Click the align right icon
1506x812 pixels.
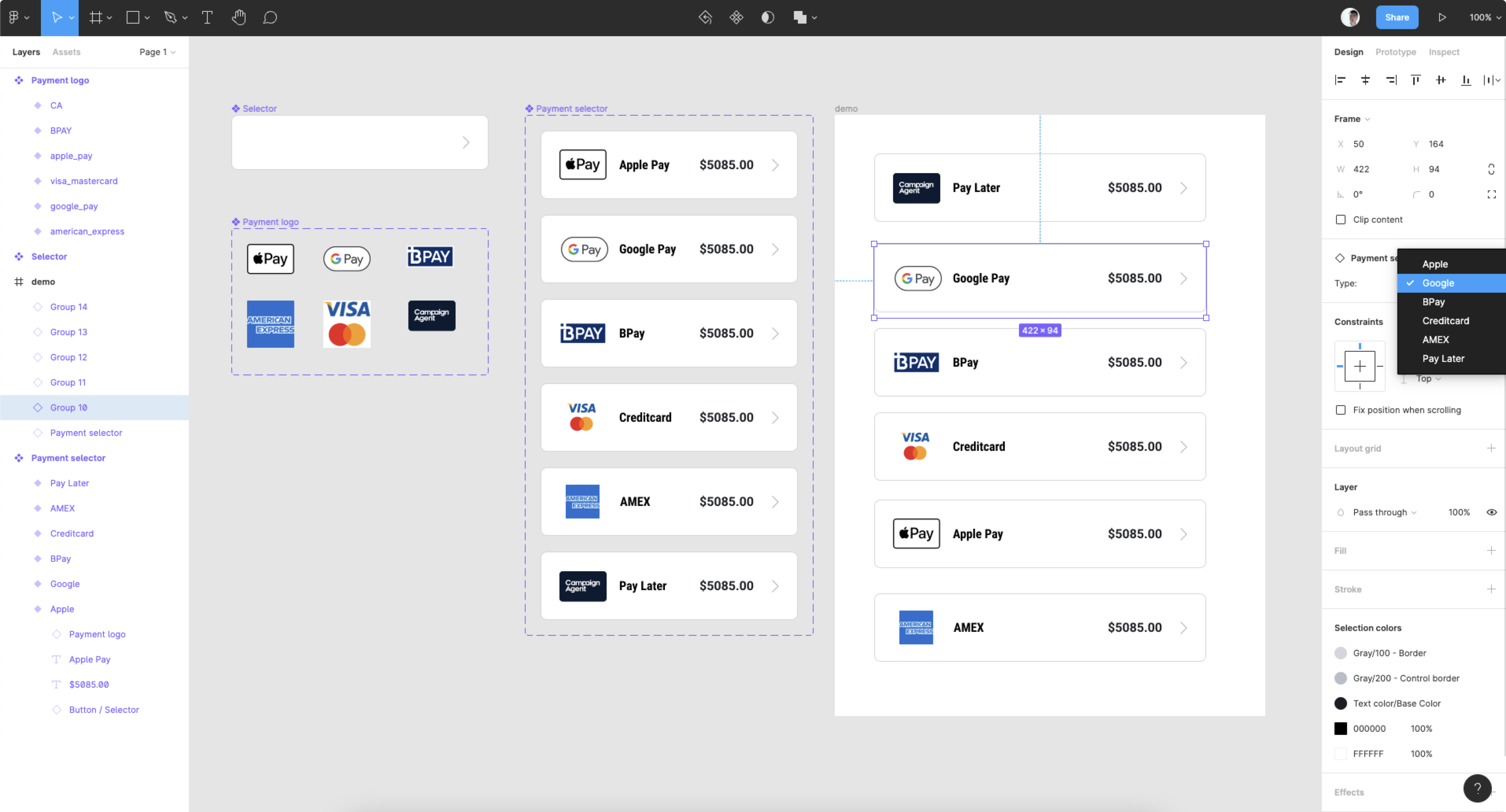(1391, 80)
